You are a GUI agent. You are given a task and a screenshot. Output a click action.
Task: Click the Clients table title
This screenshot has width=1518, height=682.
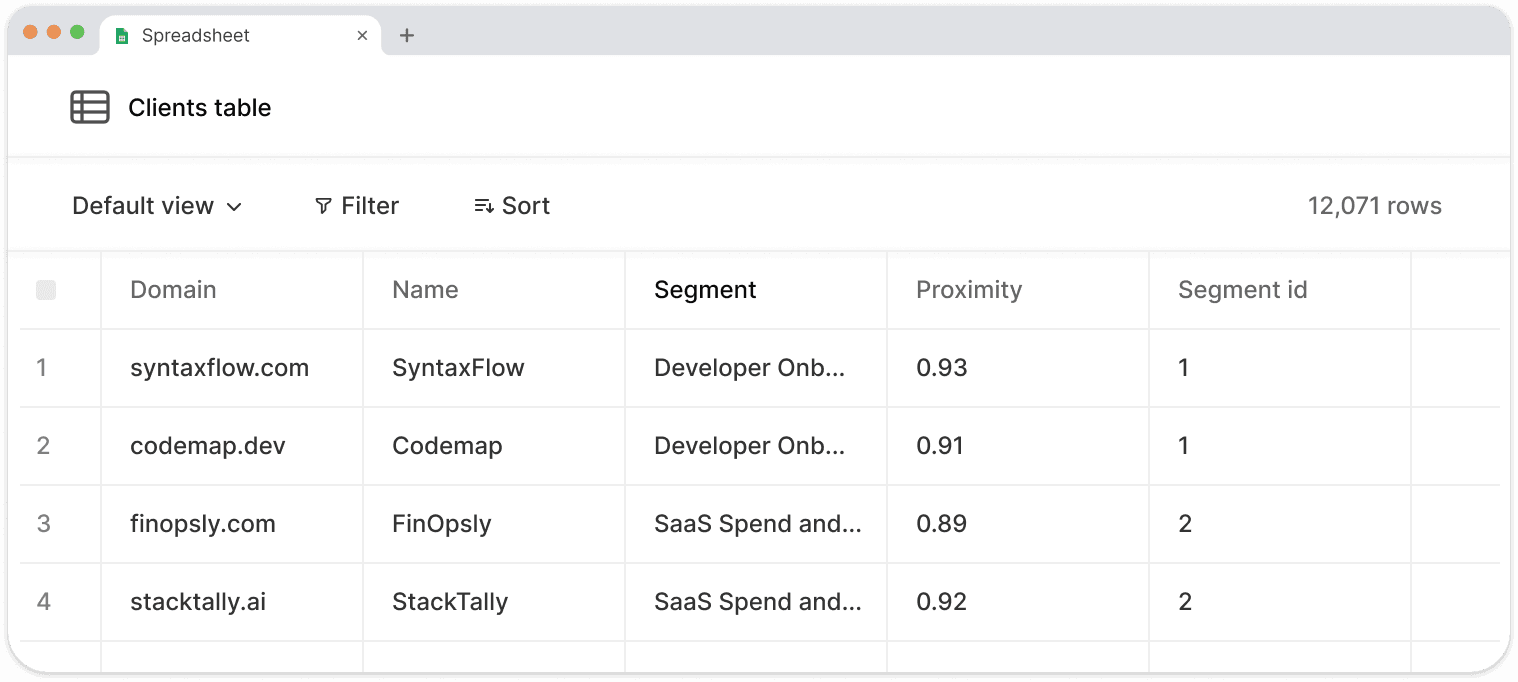tap(199, 107)
